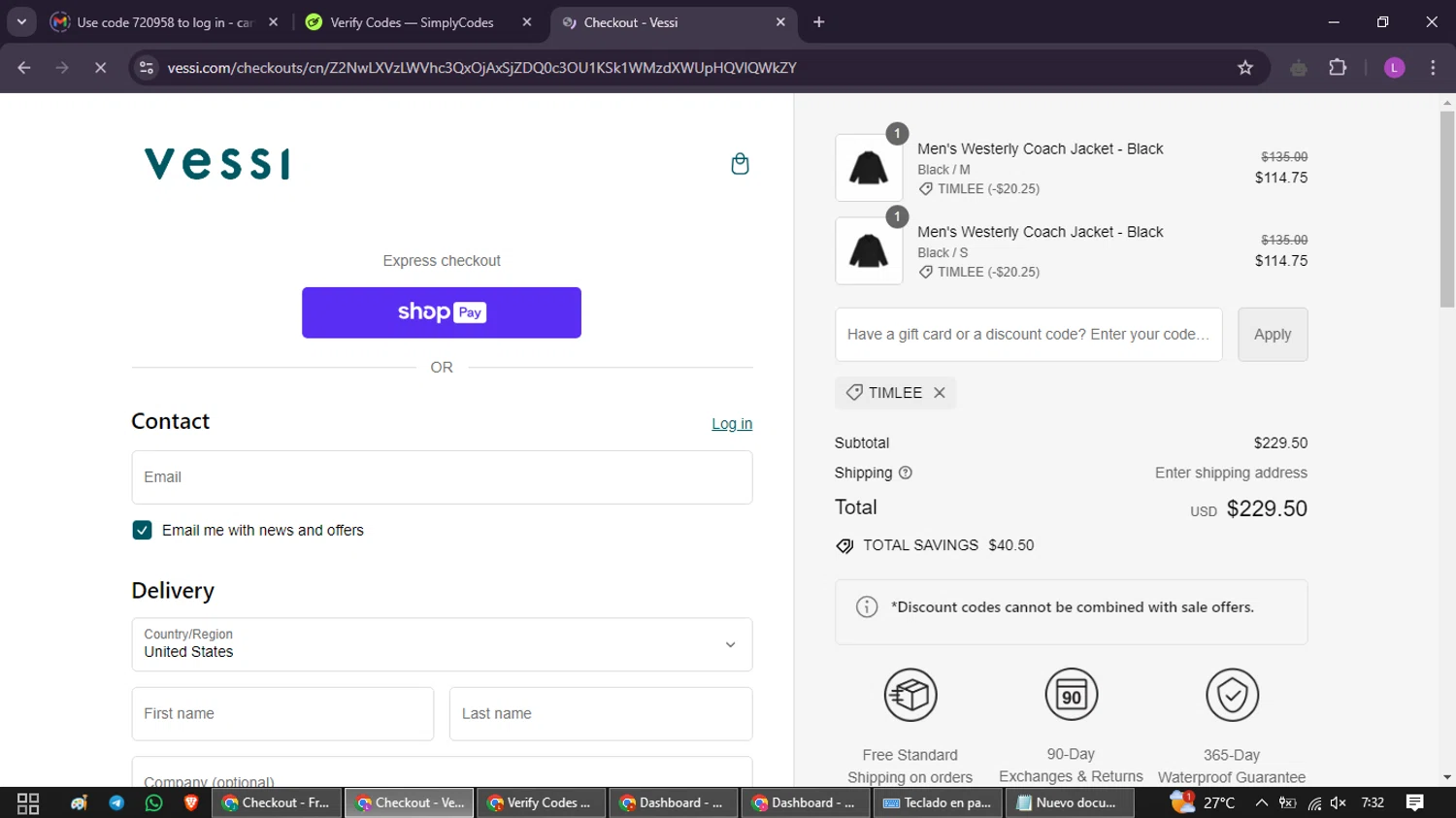Click the weather 27°C taskbar widget

coord(1204,802)
